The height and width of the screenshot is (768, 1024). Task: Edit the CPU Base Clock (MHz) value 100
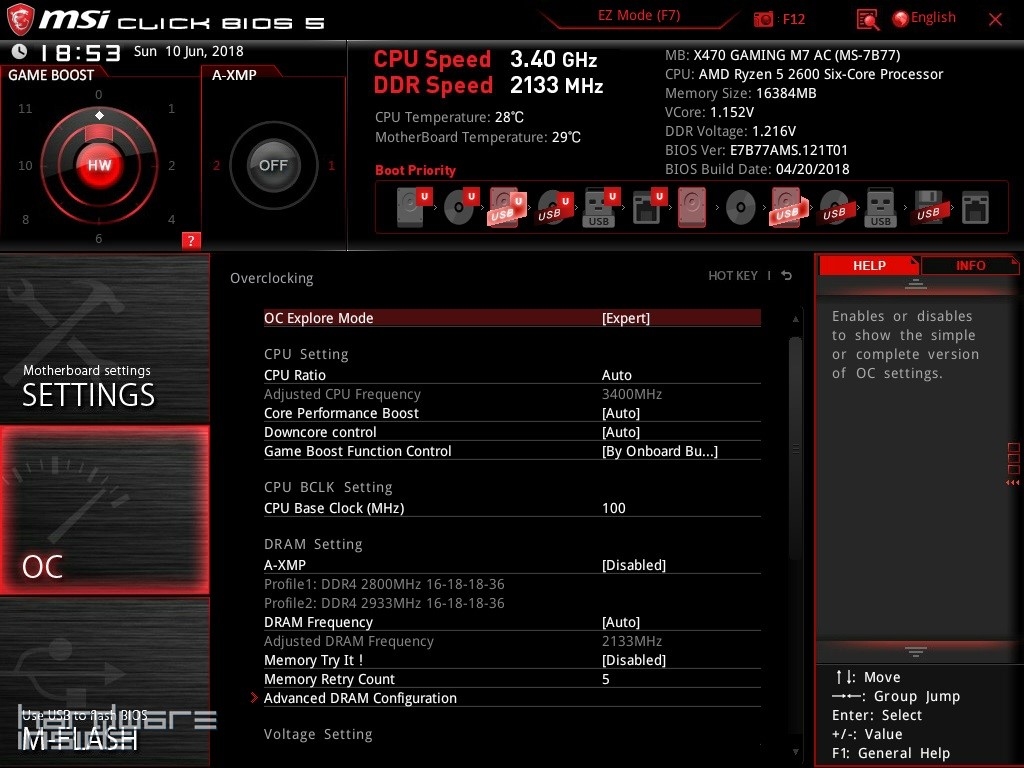[x=613, y=508]
